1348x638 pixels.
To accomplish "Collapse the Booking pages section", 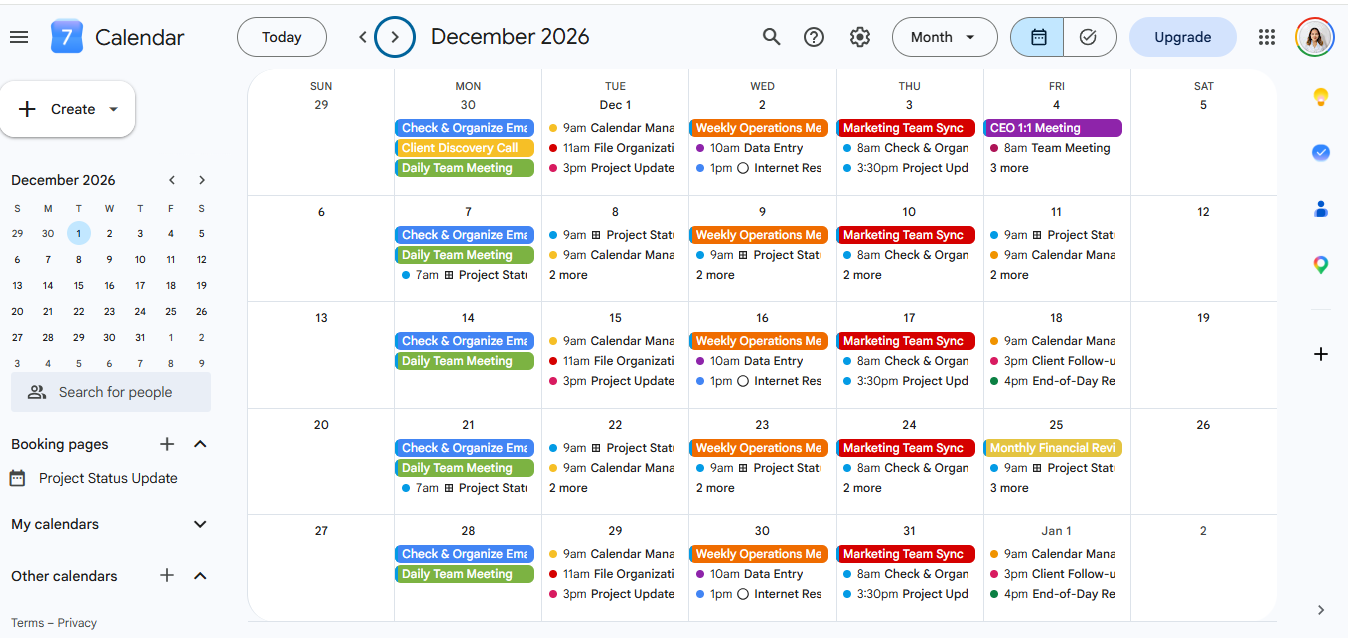I will 200,444.
